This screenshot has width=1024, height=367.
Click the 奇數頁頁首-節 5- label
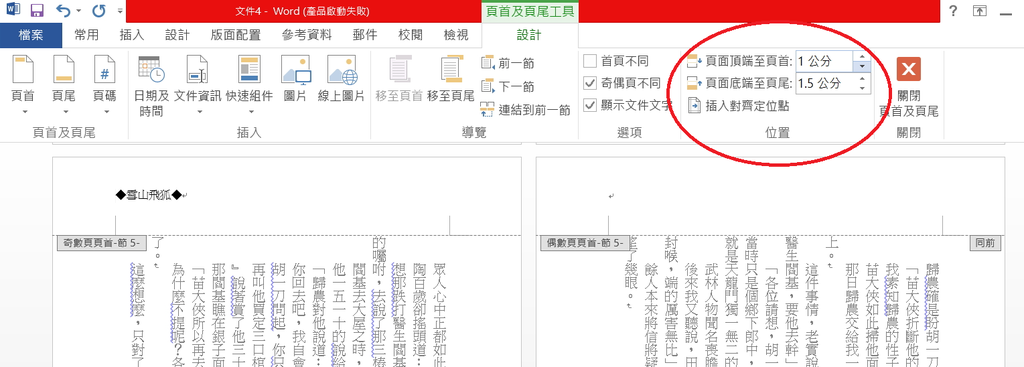103,243
